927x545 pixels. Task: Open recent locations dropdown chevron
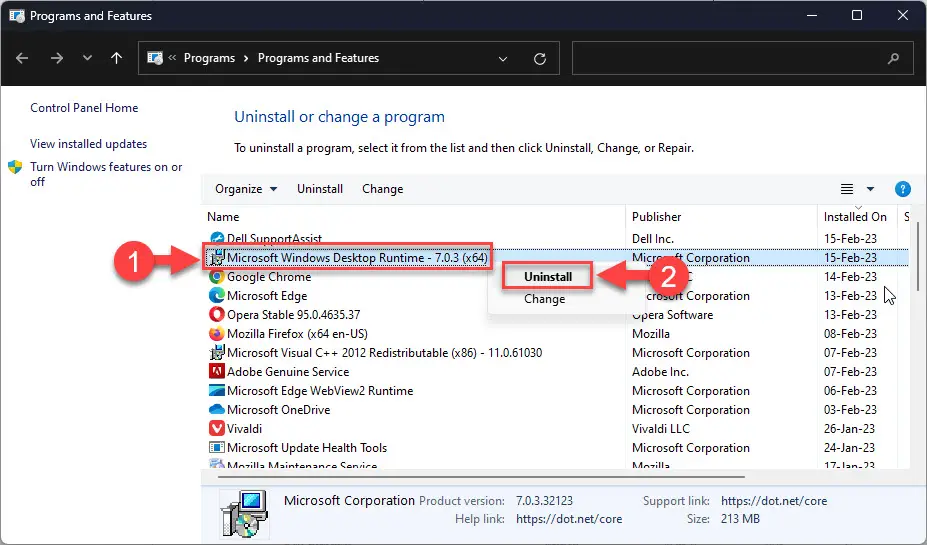[x=87, y=58]
